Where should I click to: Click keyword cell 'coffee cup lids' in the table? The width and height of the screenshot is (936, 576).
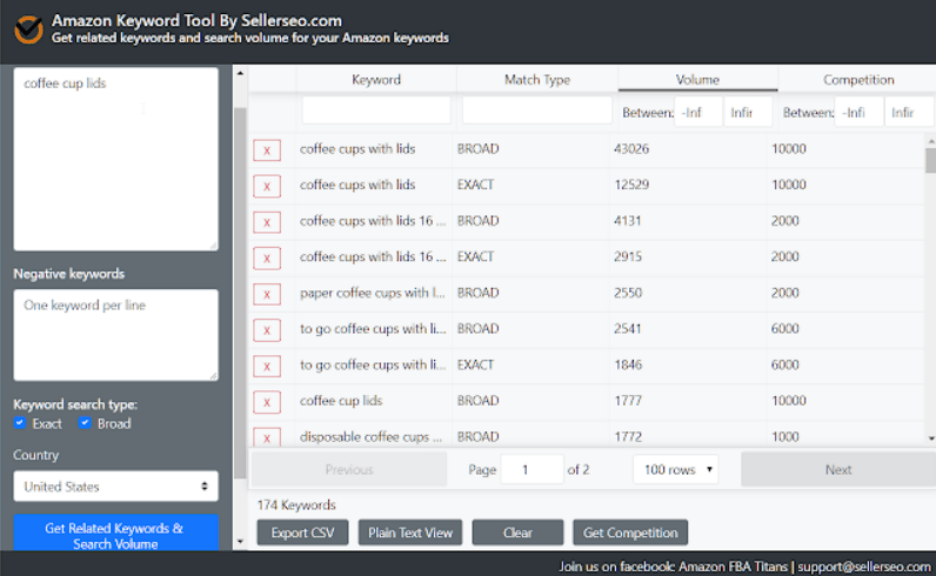pos(341,401)
